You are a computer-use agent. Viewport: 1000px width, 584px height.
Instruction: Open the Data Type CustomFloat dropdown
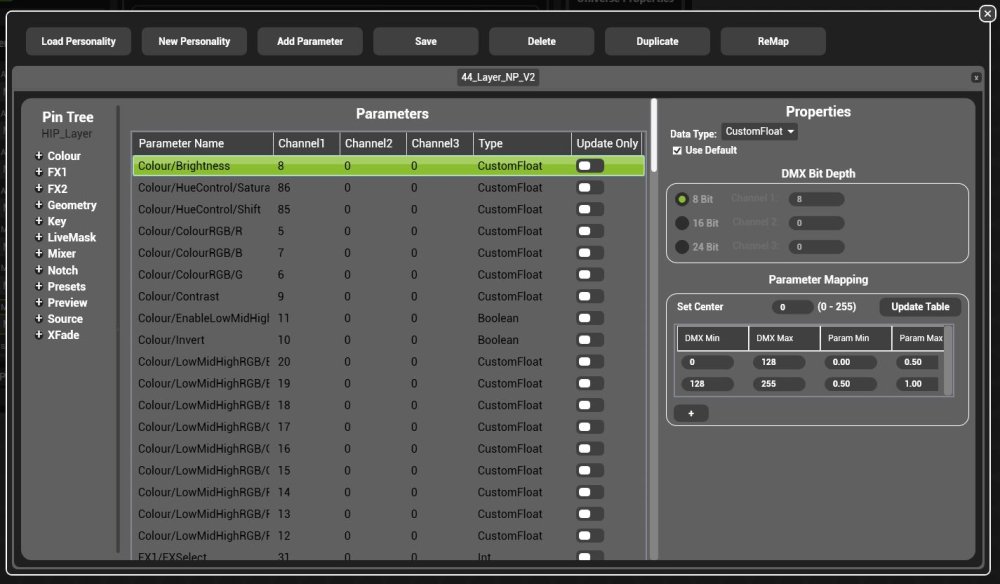coord(759,131)
